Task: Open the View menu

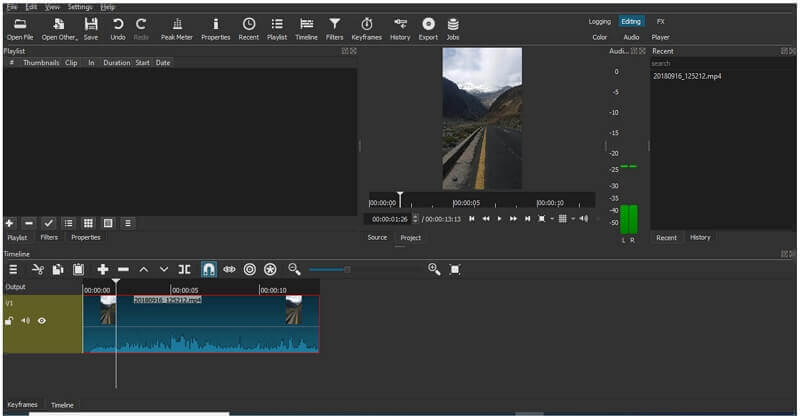Action: (x=53, y=7)
